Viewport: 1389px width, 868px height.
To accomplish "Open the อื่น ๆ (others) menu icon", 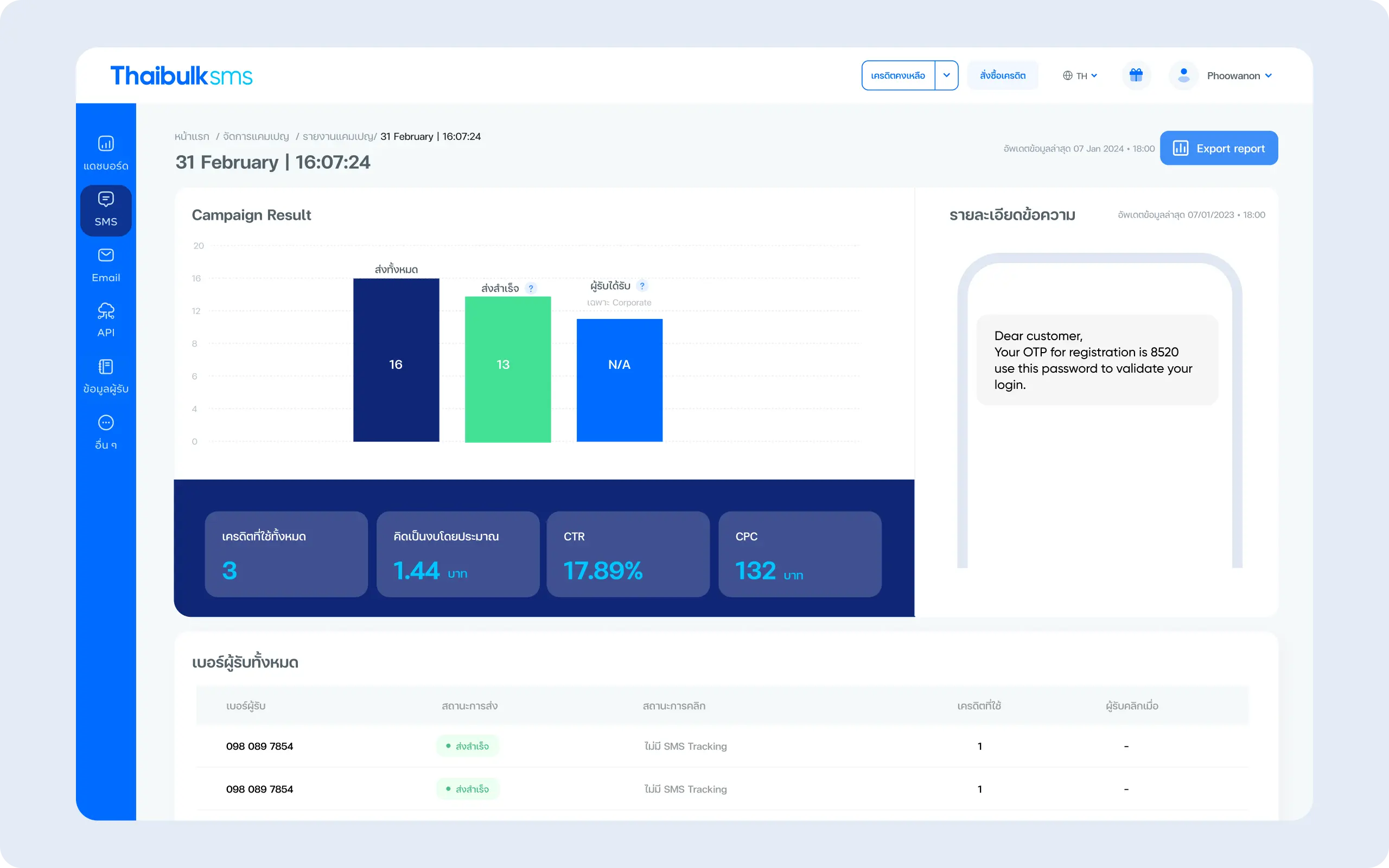I will (x=106, y=423).
